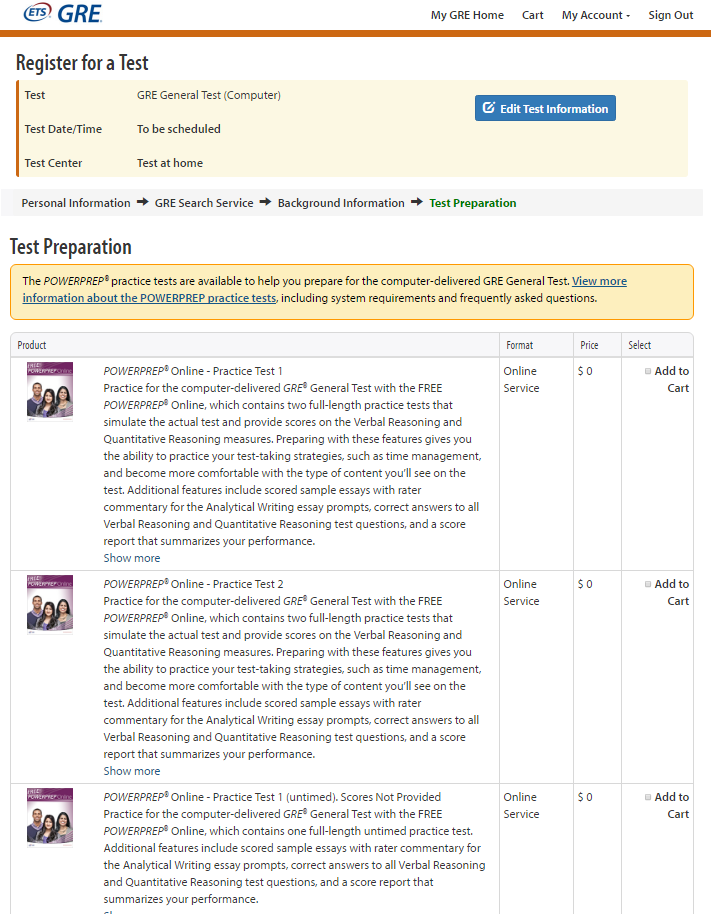This screenshot has width=711, height=914.
Task: Click the Personal Information breadcrumb step
Action: 76,203
